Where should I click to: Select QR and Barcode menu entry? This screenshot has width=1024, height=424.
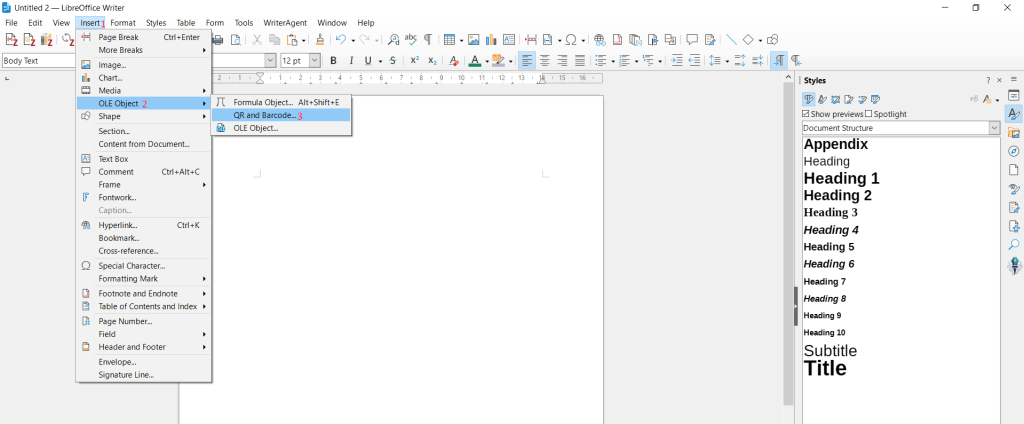265,115
